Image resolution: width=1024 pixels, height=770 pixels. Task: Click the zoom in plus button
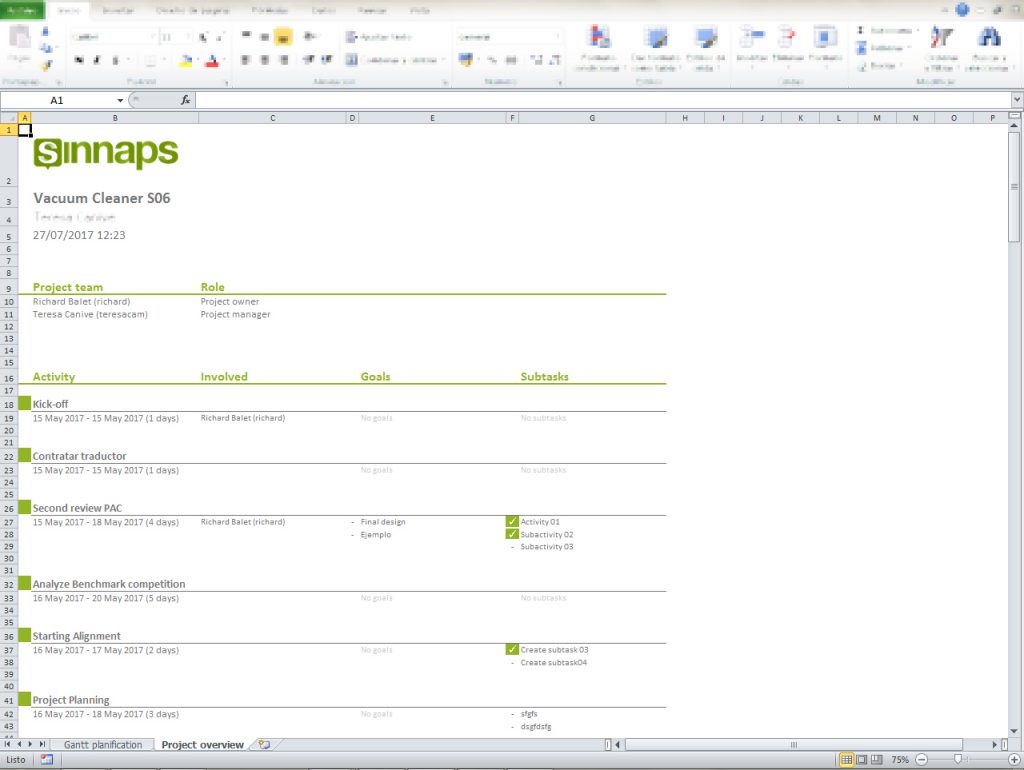coord(1014,760)
